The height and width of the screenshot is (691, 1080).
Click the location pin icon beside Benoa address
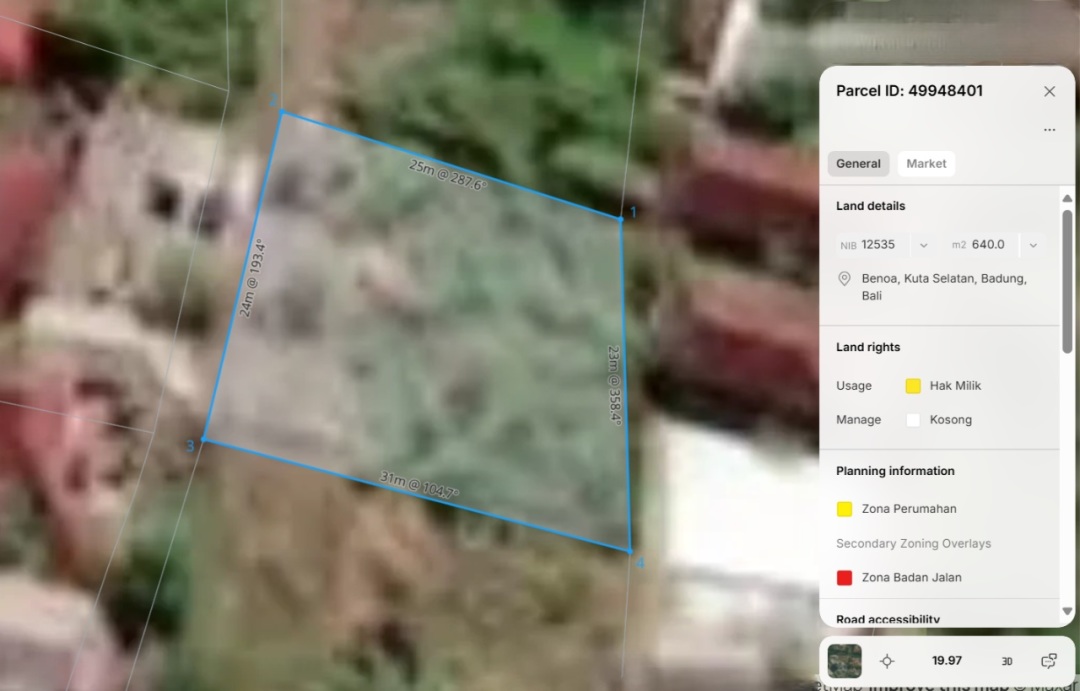pyautogui.click(x=844, y=279)
